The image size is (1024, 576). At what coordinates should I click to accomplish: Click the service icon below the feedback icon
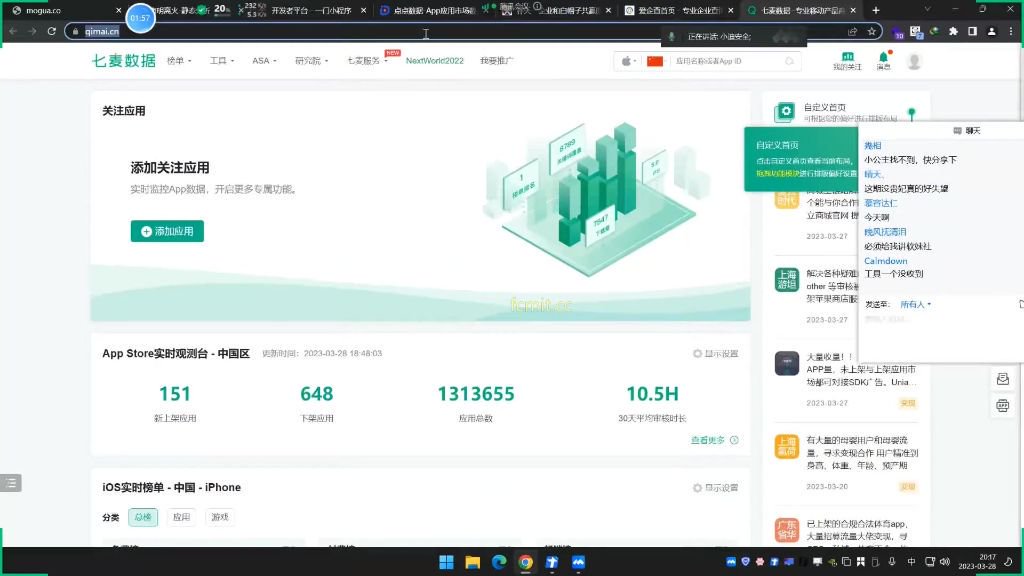coord(1002,406)
